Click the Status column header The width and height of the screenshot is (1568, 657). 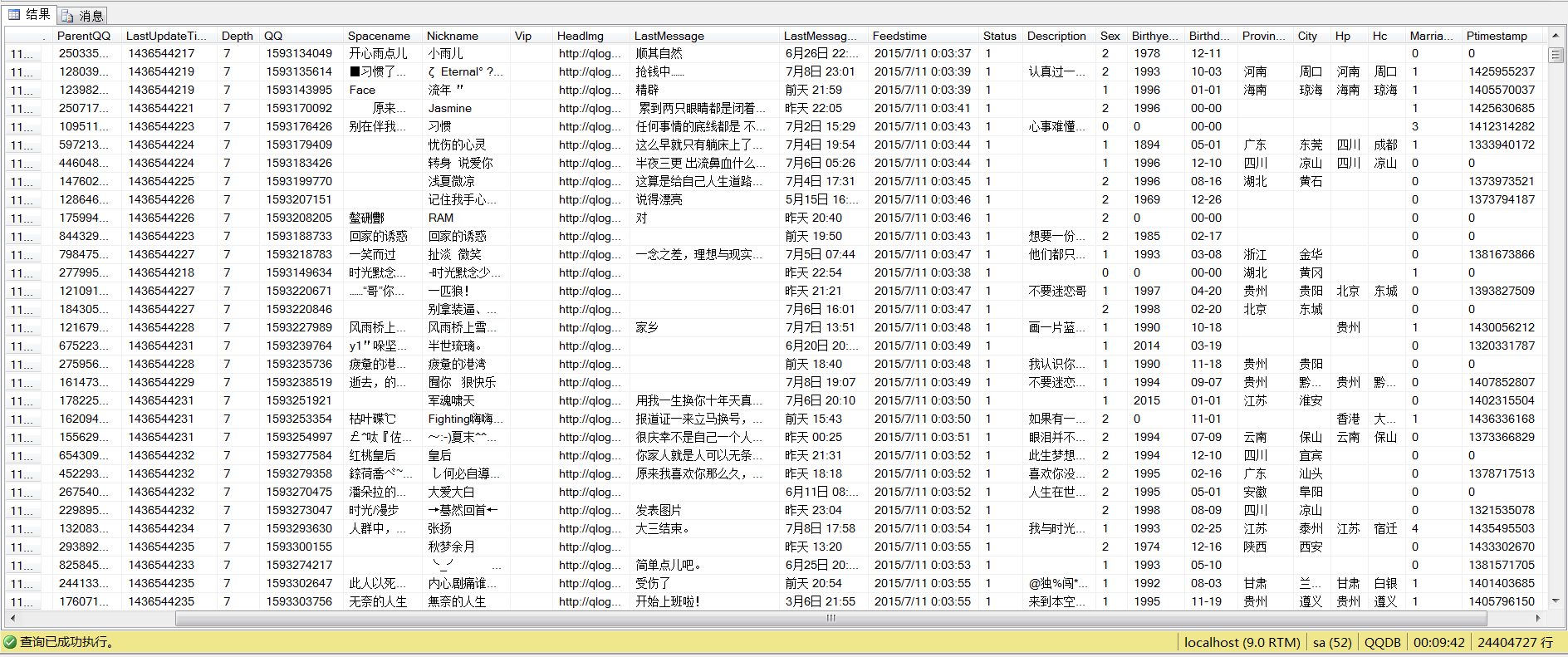point(1000,36)
